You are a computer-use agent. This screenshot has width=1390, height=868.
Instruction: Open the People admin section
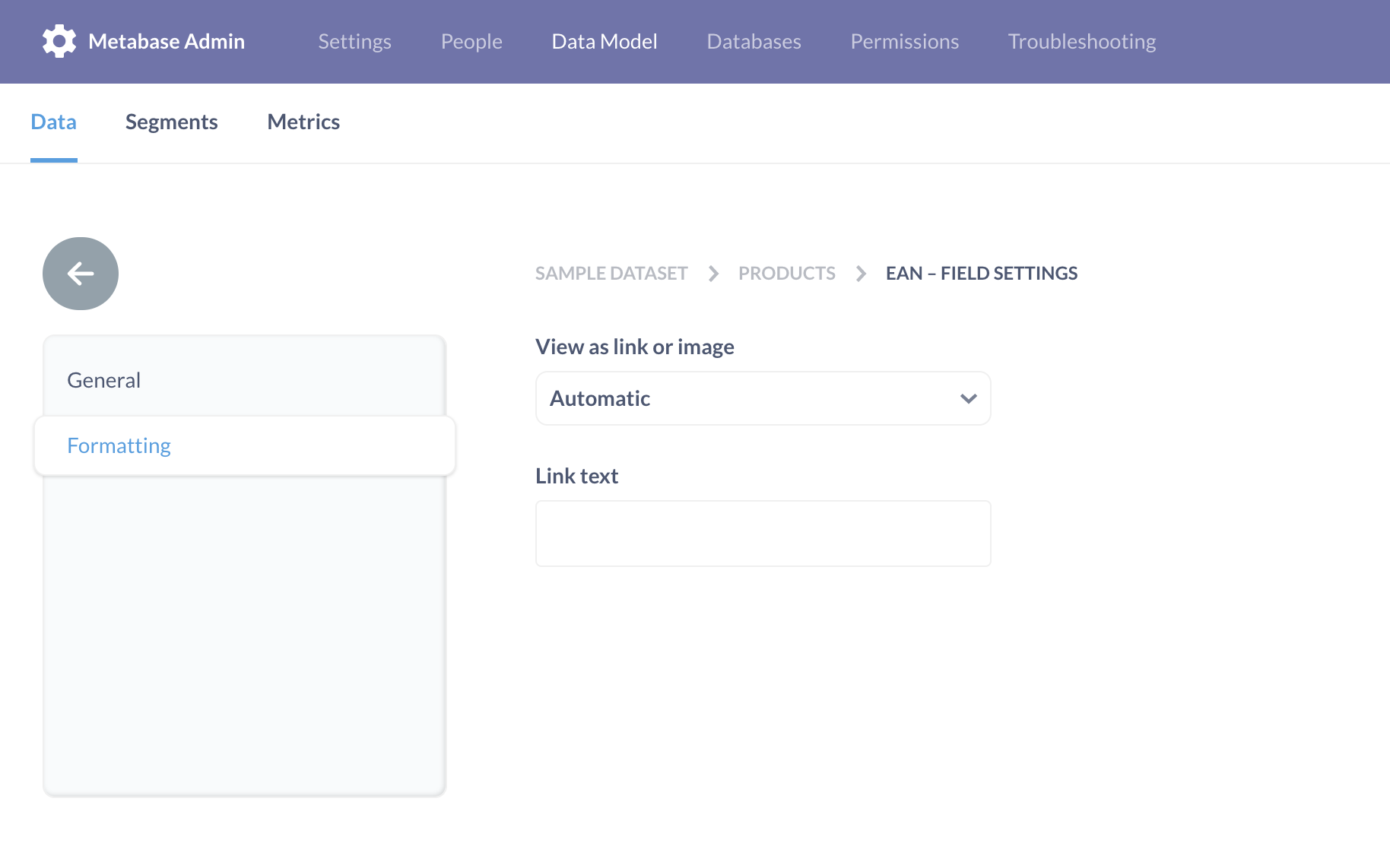point(471,42)
